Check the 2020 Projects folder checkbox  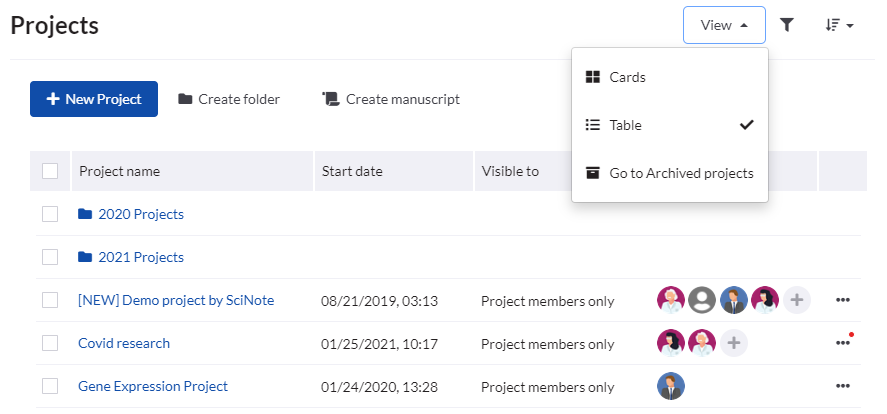click(50, 214)
